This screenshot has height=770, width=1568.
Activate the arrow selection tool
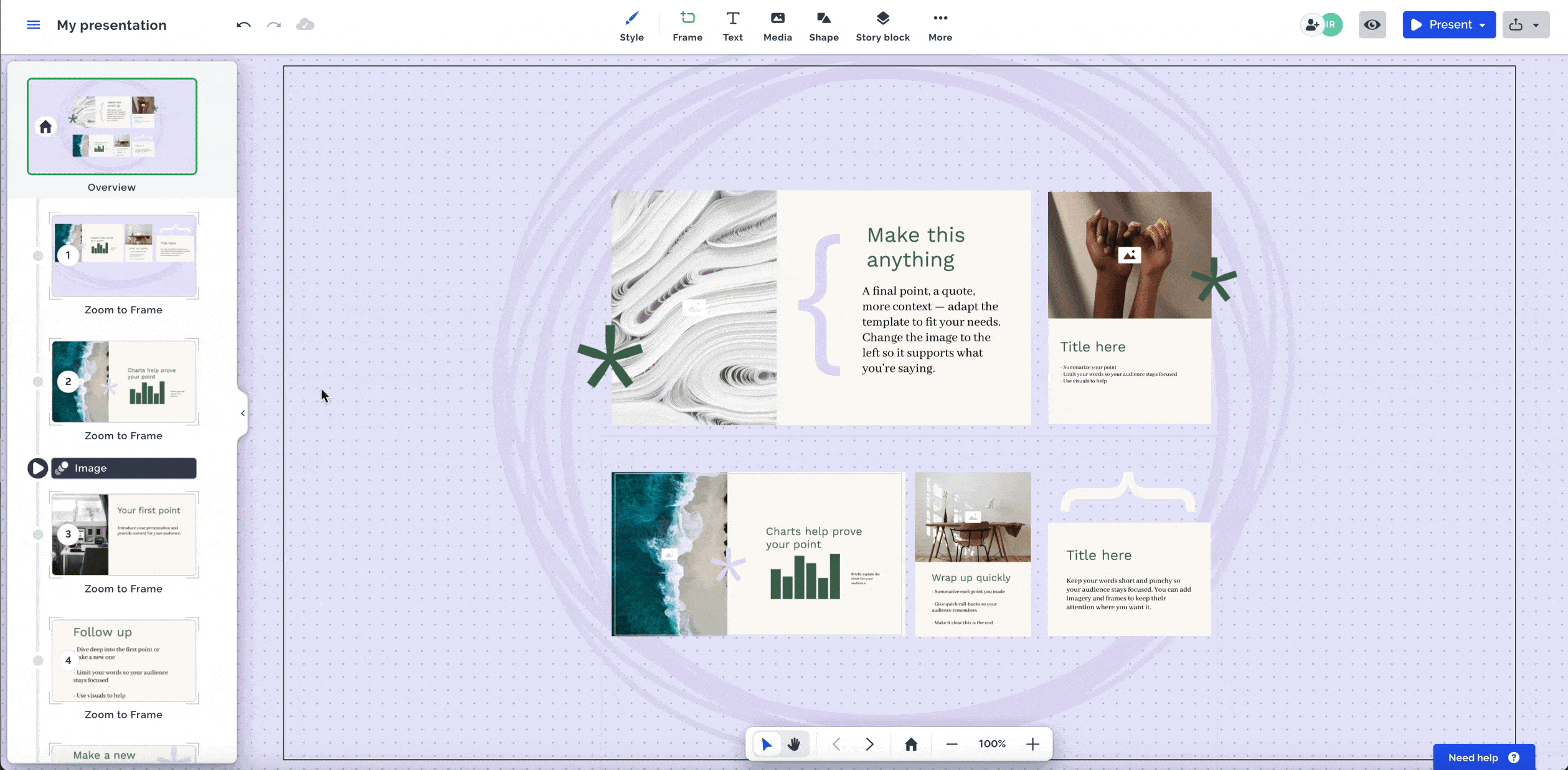pos(767,744)
